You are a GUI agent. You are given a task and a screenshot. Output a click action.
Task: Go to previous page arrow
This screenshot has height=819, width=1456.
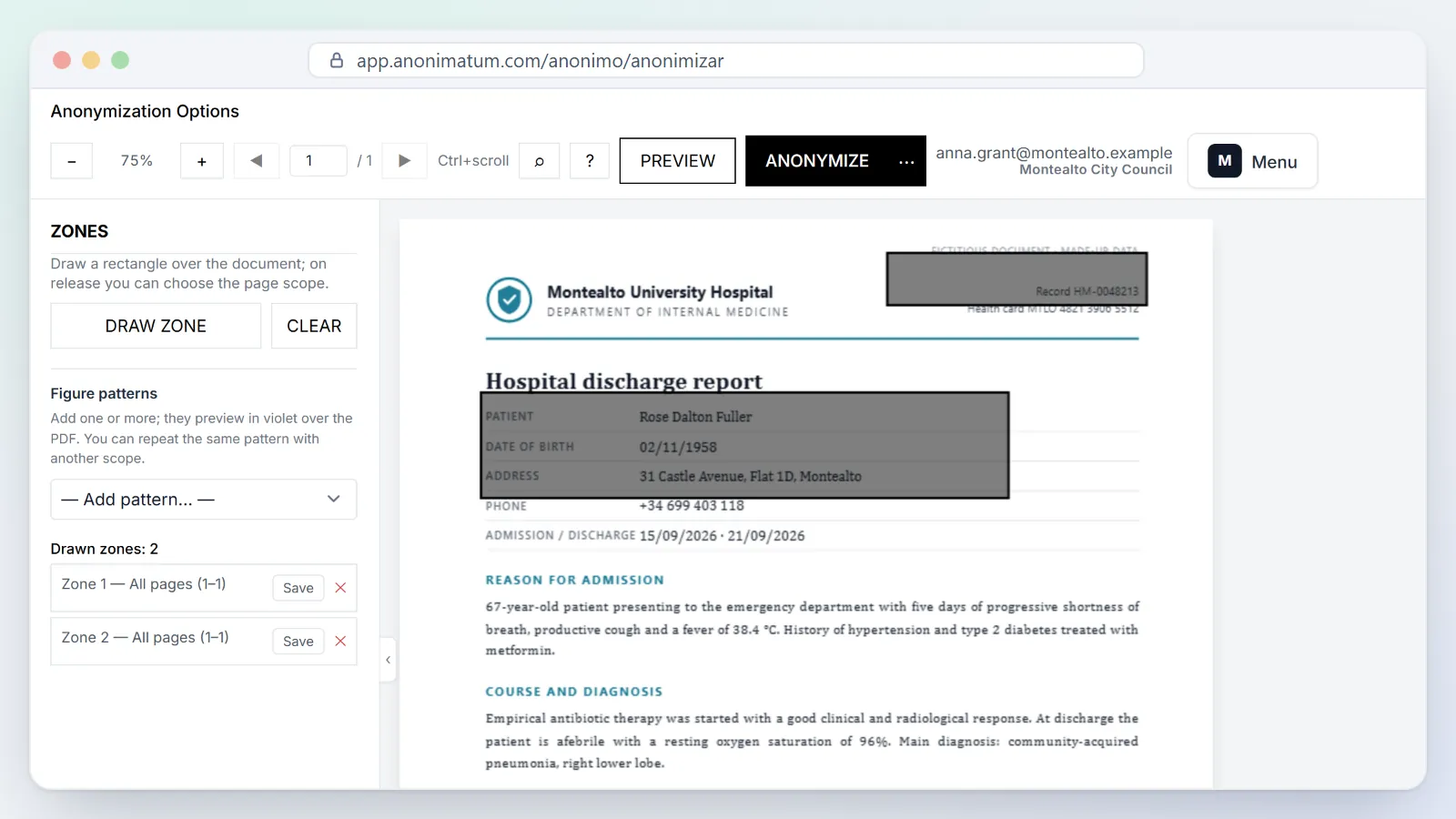(x=257, y=161)
